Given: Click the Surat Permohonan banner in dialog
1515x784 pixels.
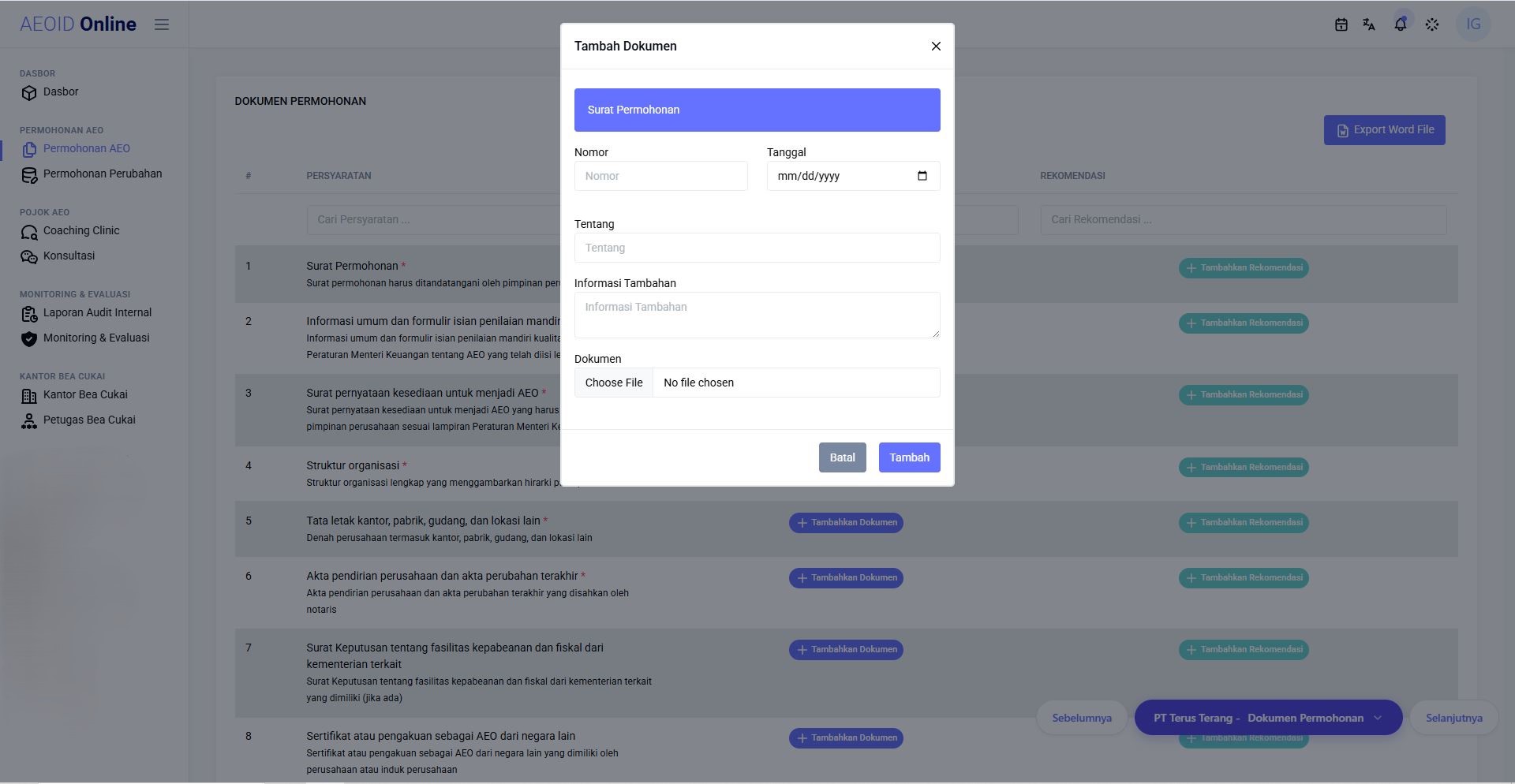Looking at the screenshot, I should point(757,110).
